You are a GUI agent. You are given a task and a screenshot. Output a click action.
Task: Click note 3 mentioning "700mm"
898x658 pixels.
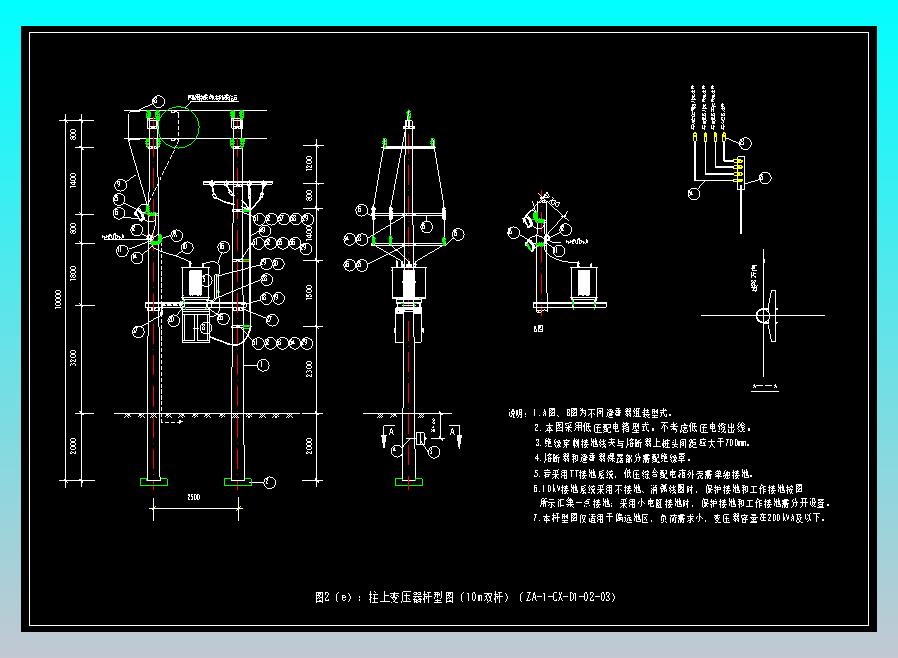pyautogui.click(x=642, y=443)
